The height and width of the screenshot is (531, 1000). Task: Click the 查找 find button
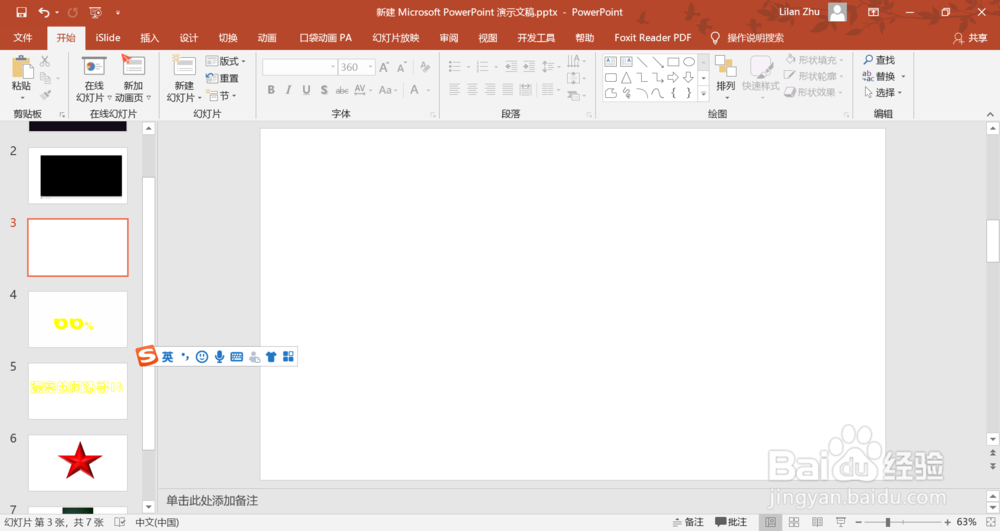(x=879, y=59)
